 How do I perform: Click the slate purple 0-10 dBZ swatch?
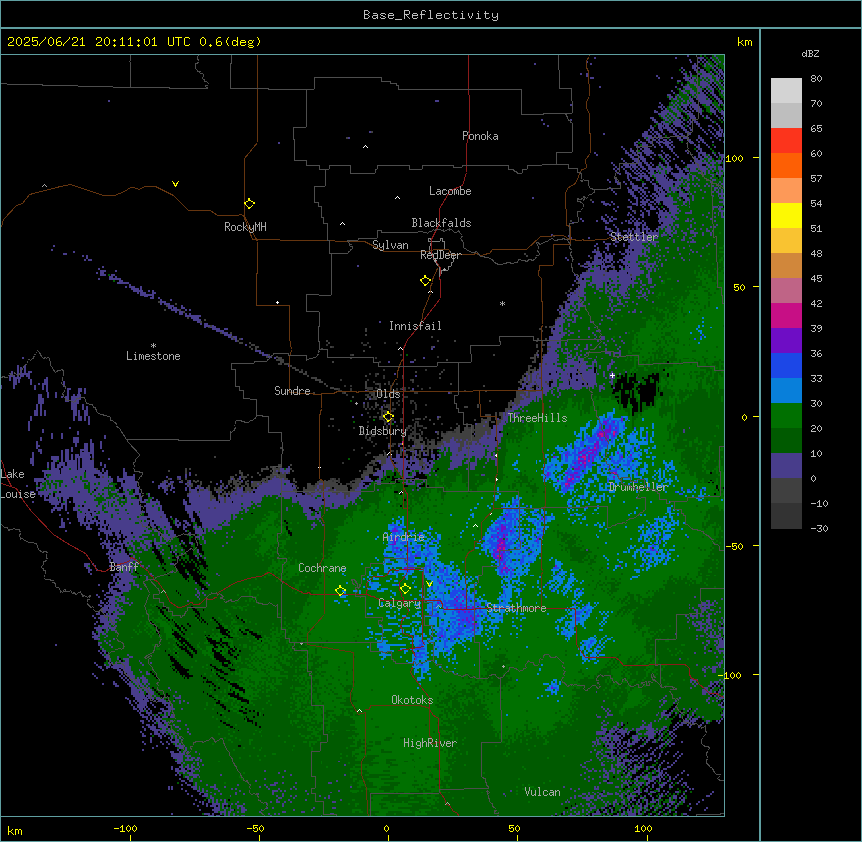click(x=786, y=466)
